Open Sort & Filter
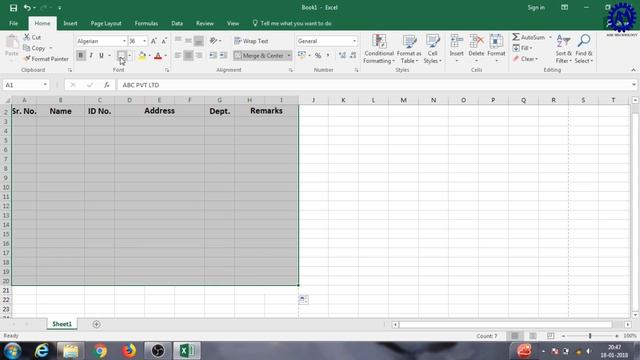The width and height of the screenshot is (640, 360). 563,49
